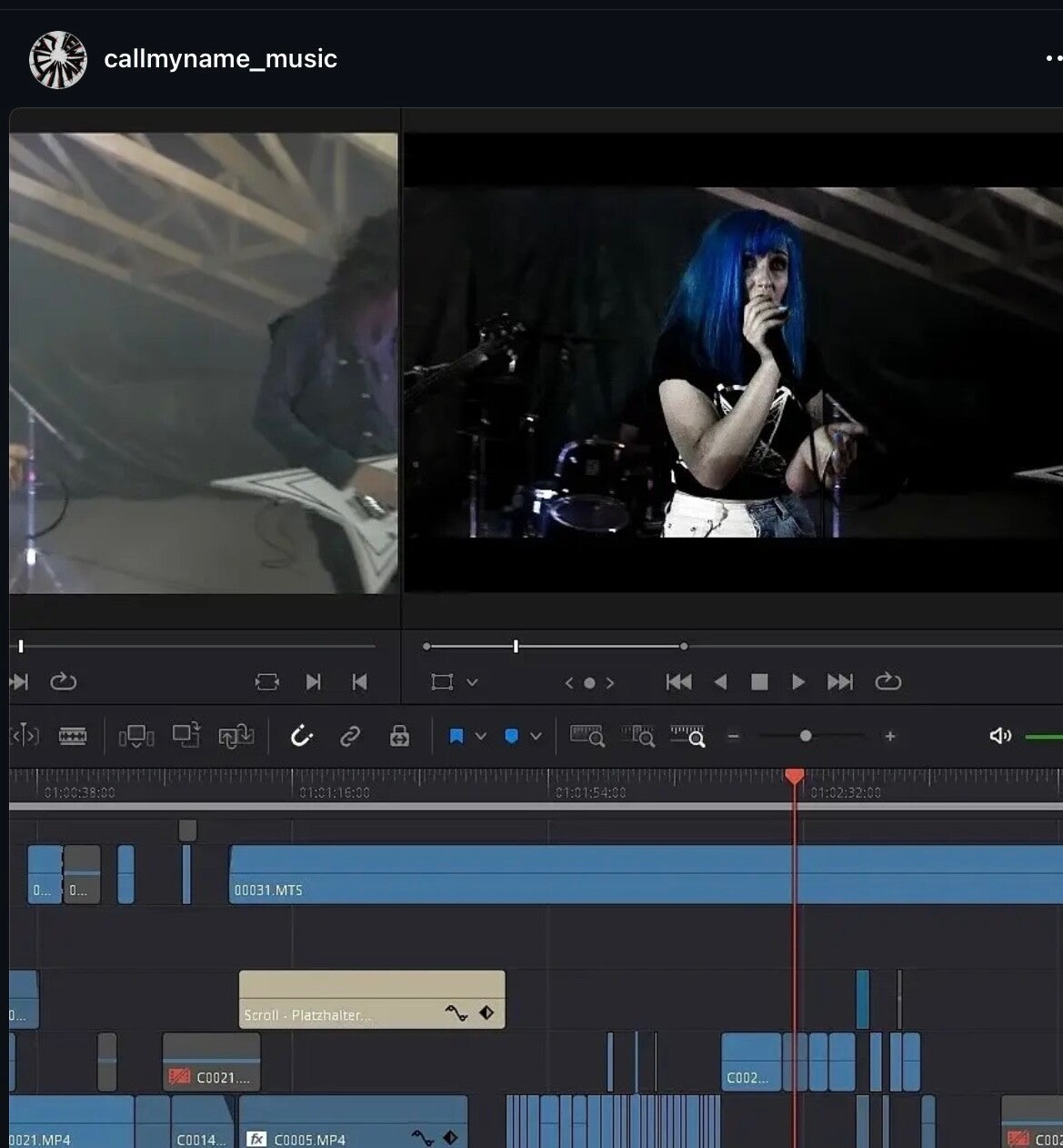Click the timeline zoom slider handle
This screenshot has width=1063, height=1148.
[x=806, y=736]
